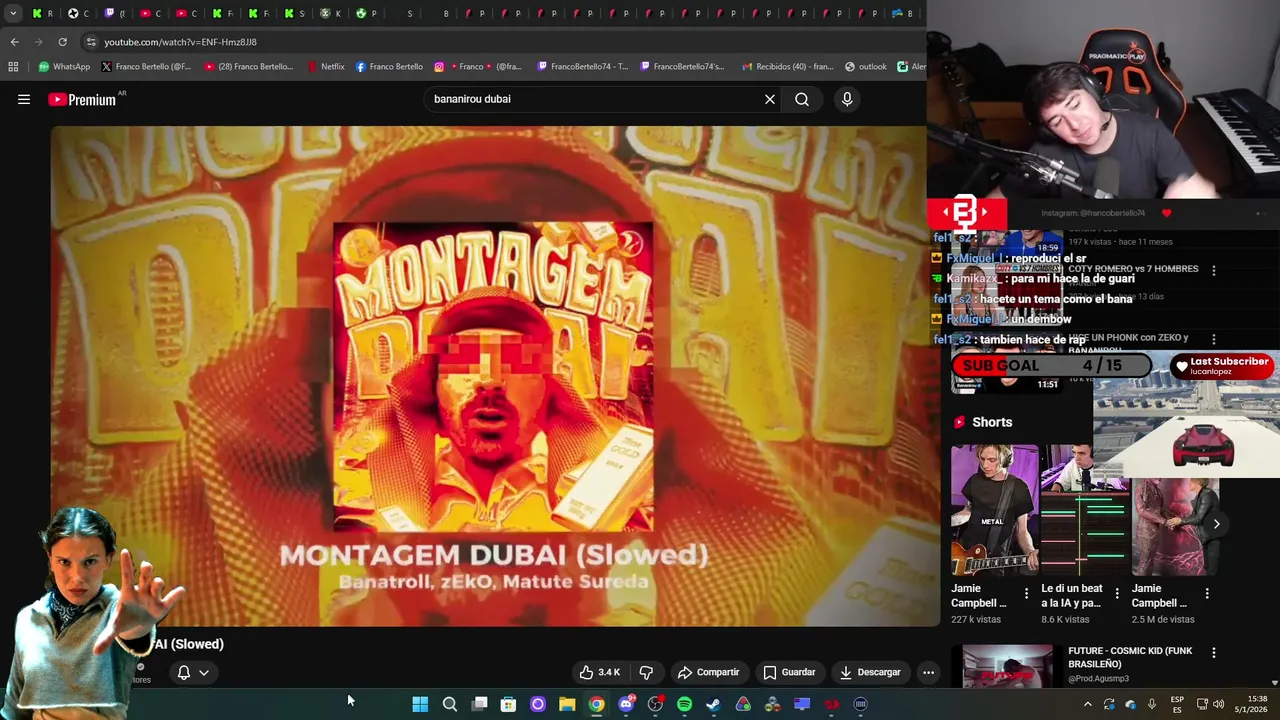The width and height of the screenshot is (1280, 720).
Task: Open Microsoft Store from the taskbar
Action: coord(508,704)
